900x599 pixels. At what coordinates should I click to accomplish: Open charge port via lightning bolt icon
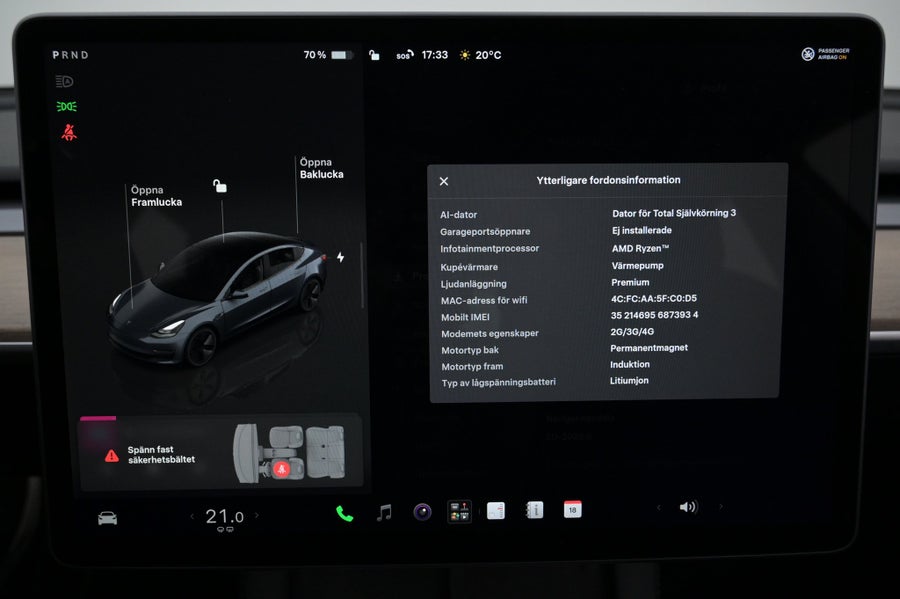point(340,257)
